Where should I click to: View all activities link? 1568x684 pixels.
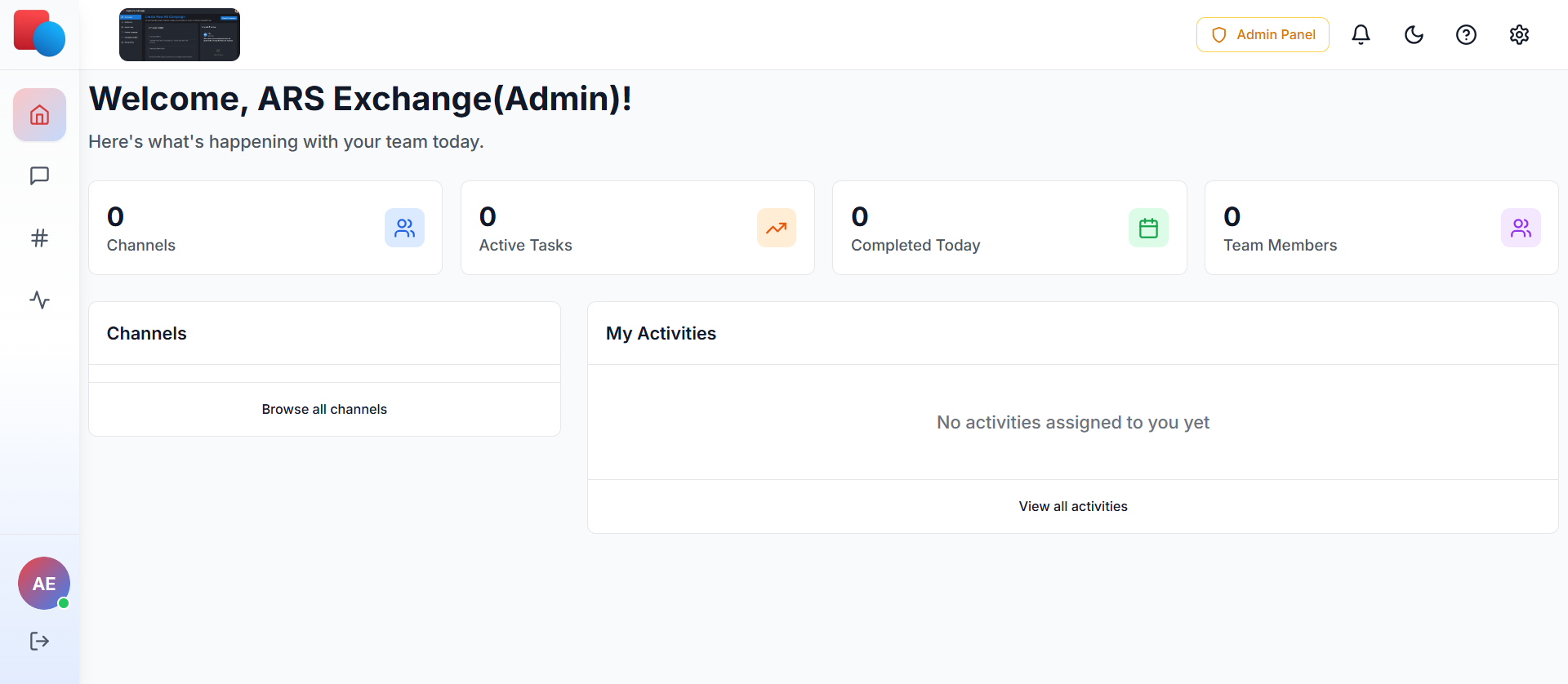click(x=1072, y=506)
